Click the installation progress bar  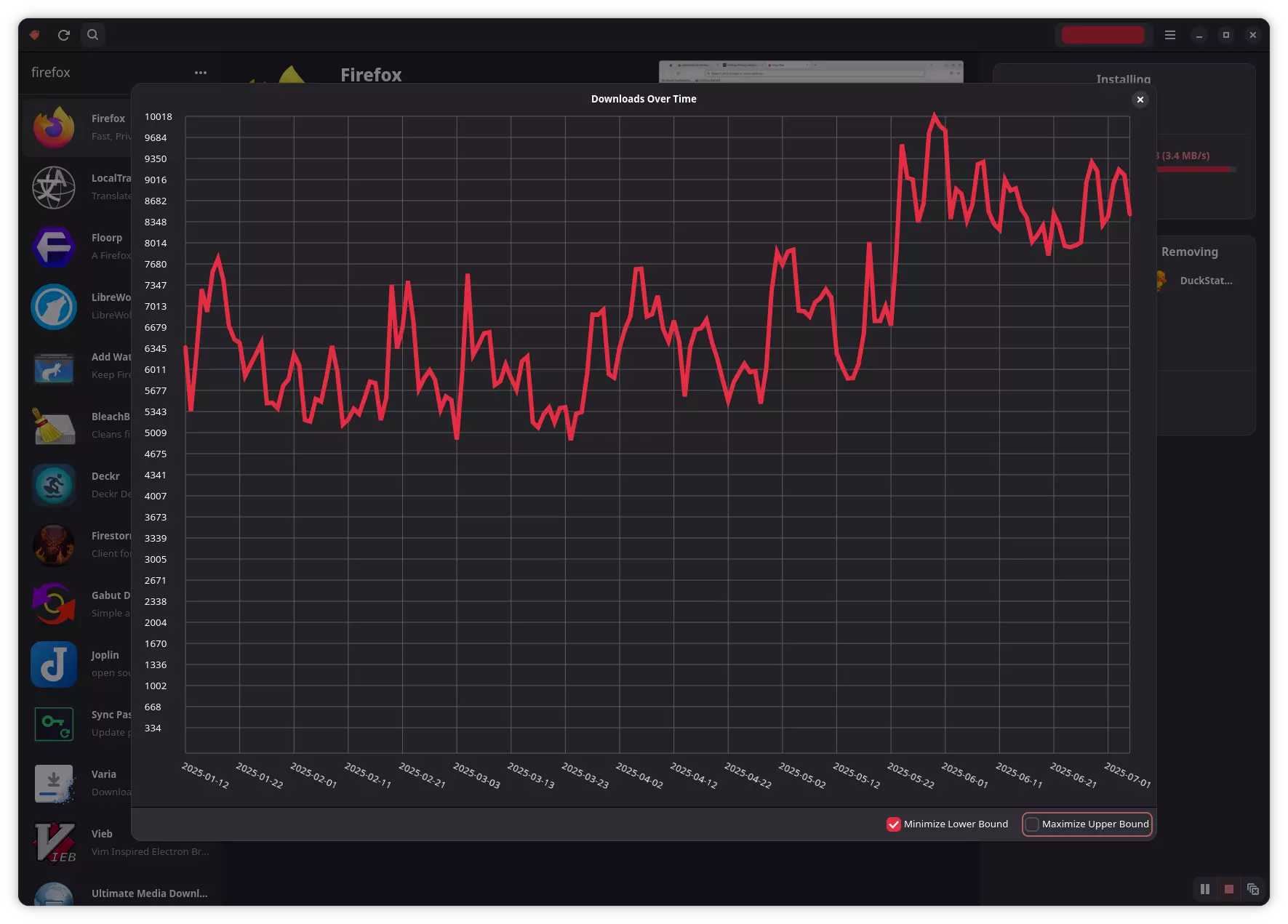[x=1198, y=169]
